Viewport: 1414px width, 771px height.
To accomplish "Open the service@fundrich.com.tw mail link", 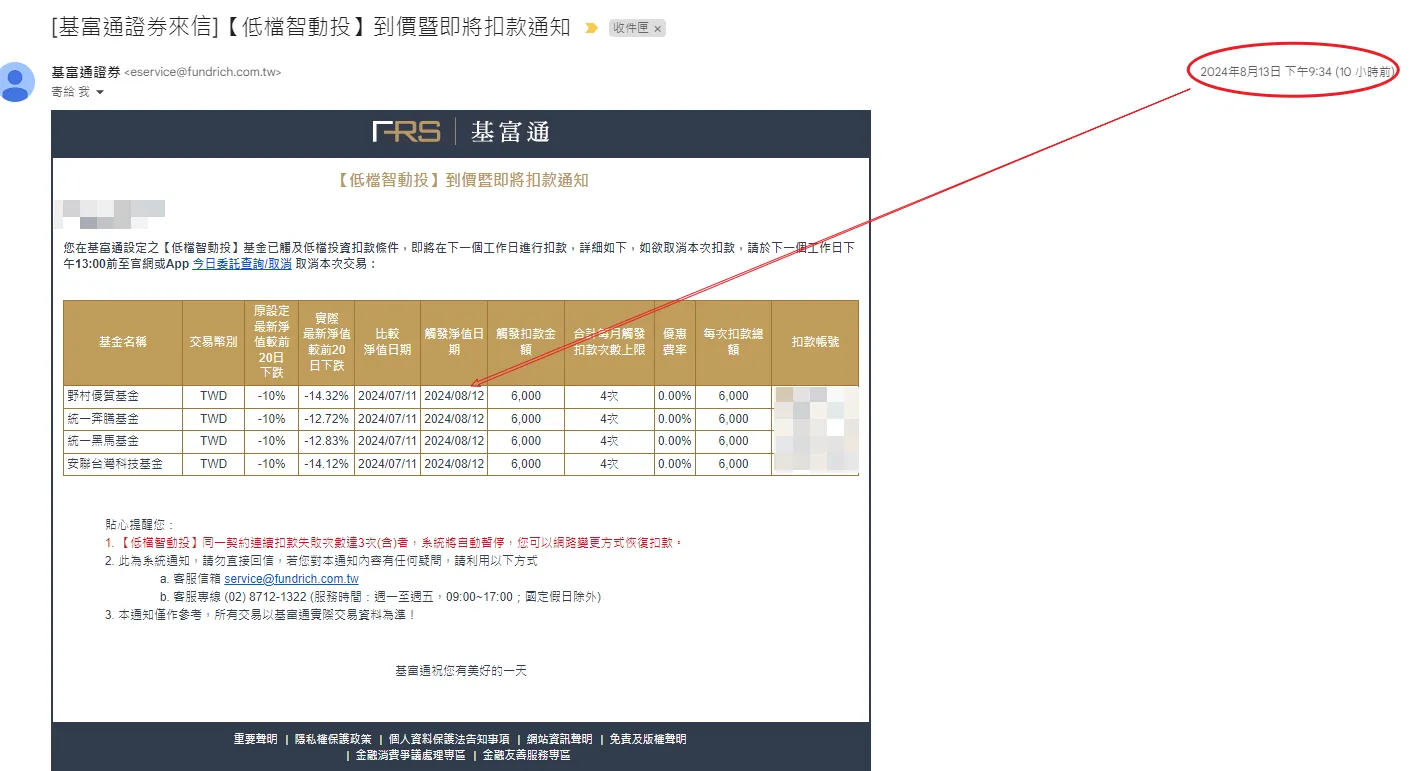I will [291, 579].
